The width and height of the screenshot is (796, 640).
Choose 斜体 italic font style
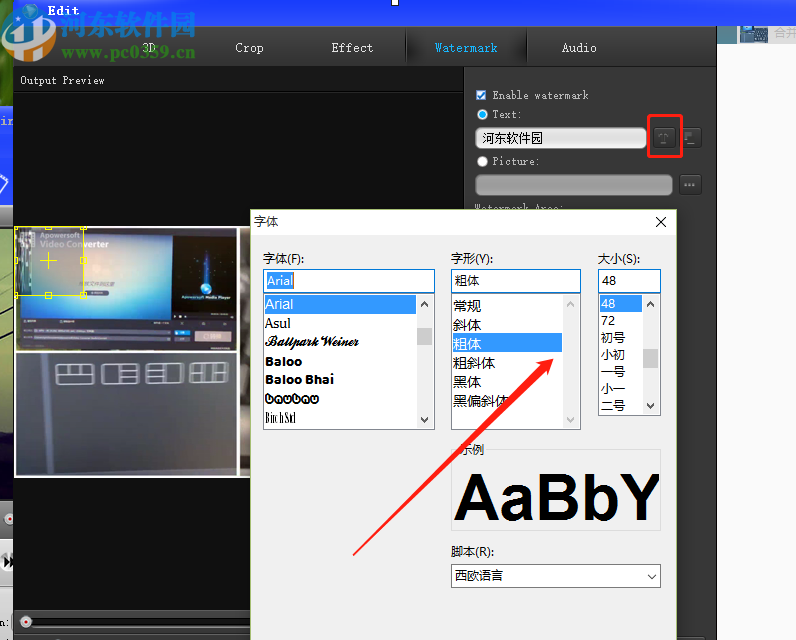[x=507, y=325]
